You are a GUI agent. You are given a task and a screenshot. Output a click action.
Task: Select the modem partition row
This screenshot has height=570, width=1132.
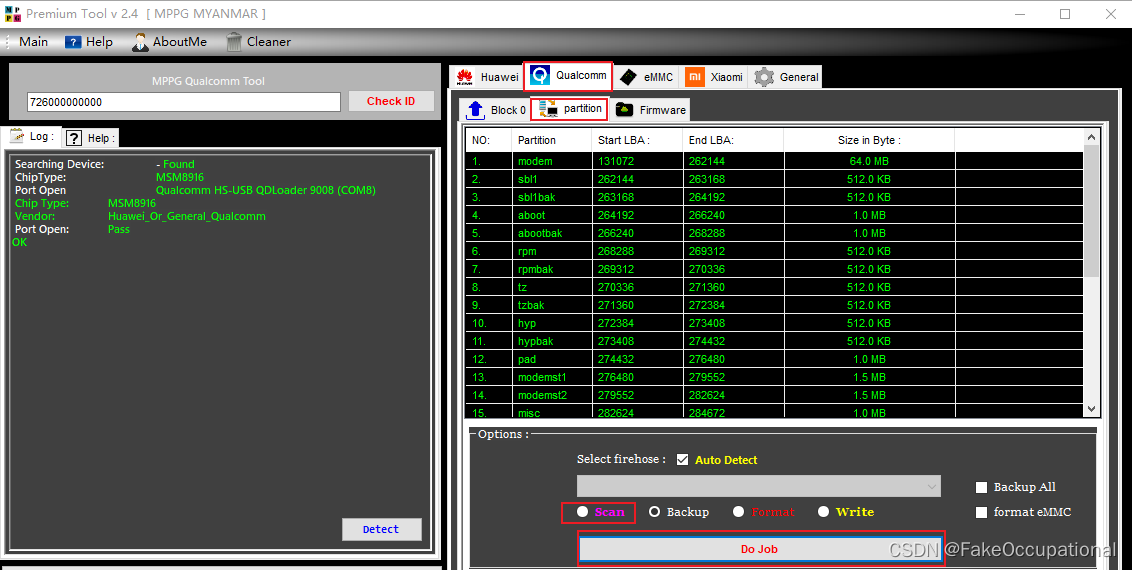click(774, 161)
